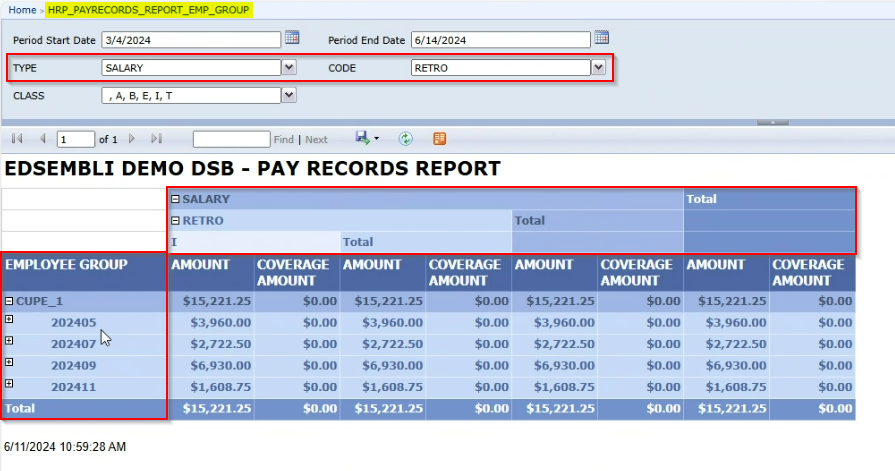895x471 pixels.
Task: Click the 202407 period label
Action: 74,344
